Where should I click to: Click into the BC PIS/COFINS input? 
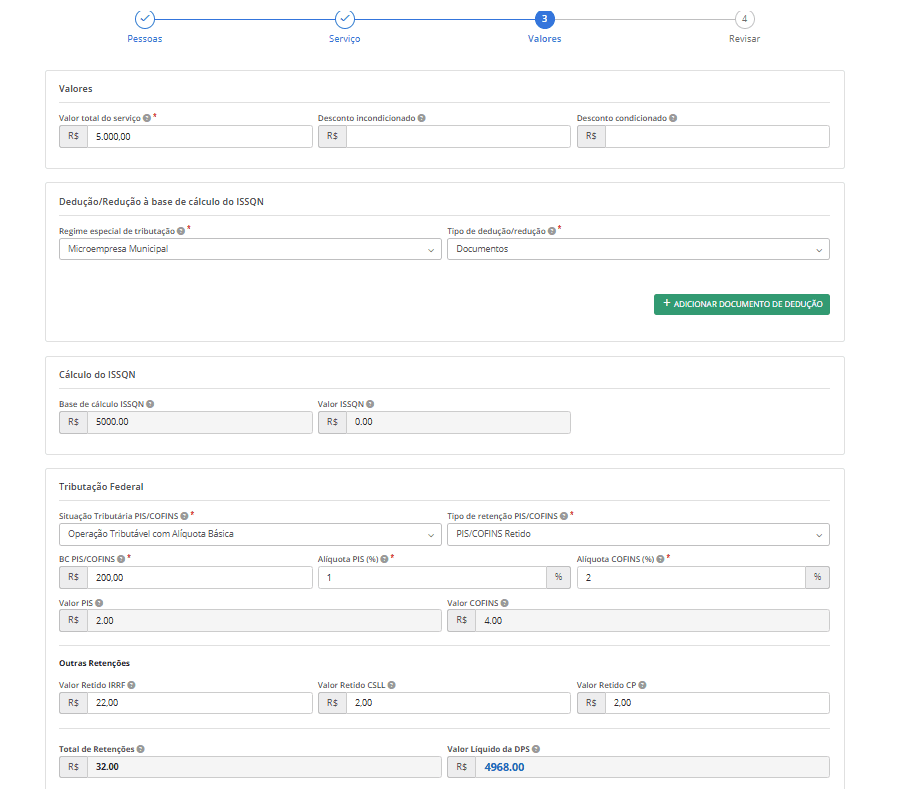pos(199,577)
